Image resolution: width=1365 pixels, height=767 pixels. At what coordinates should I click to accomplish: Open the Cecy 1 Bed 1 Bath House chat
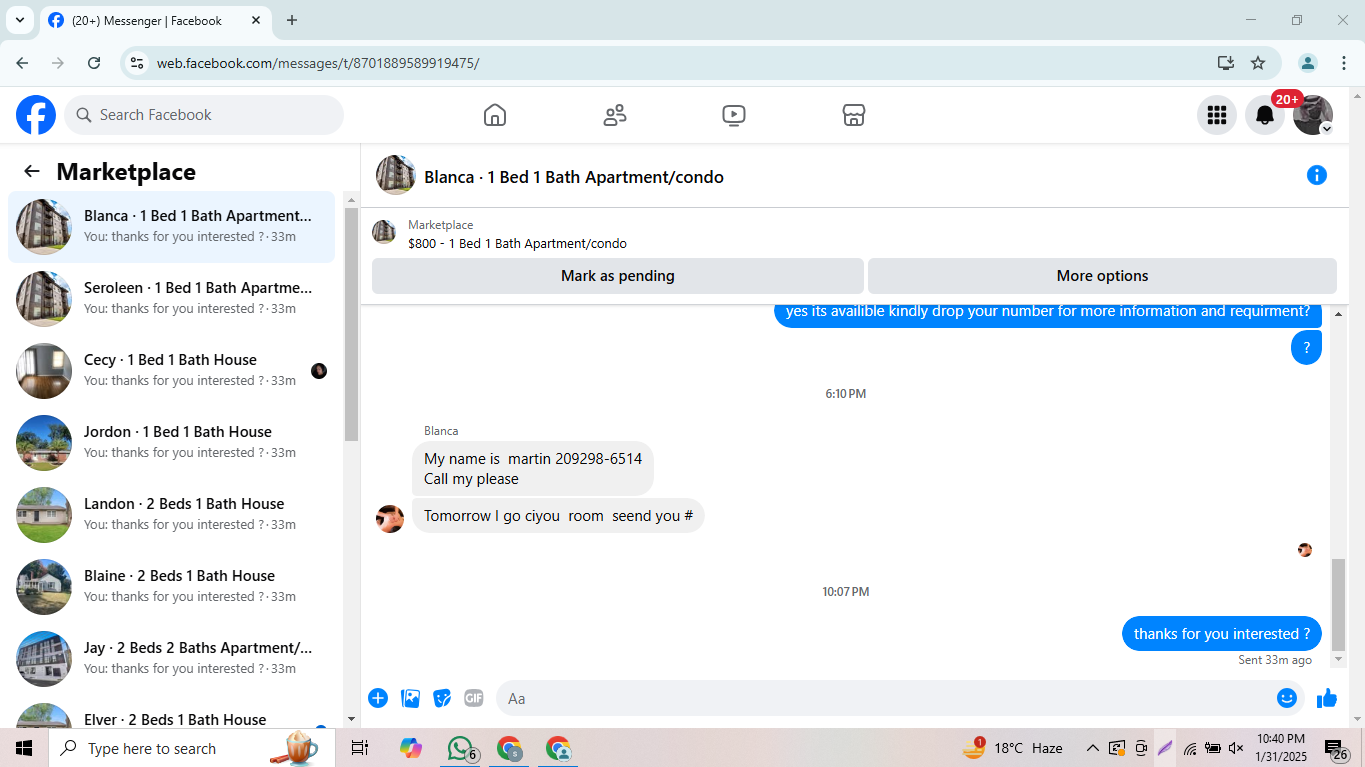pos(171,371)
